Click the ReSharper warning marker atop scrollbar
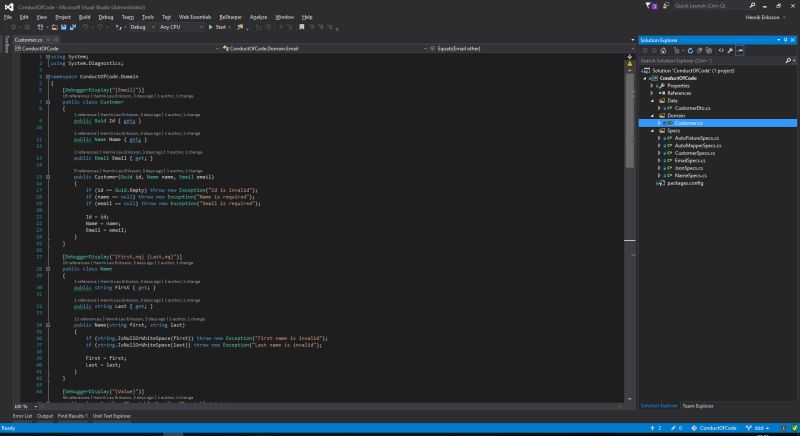This screenshot has height=436, width=800. [630, 64]
